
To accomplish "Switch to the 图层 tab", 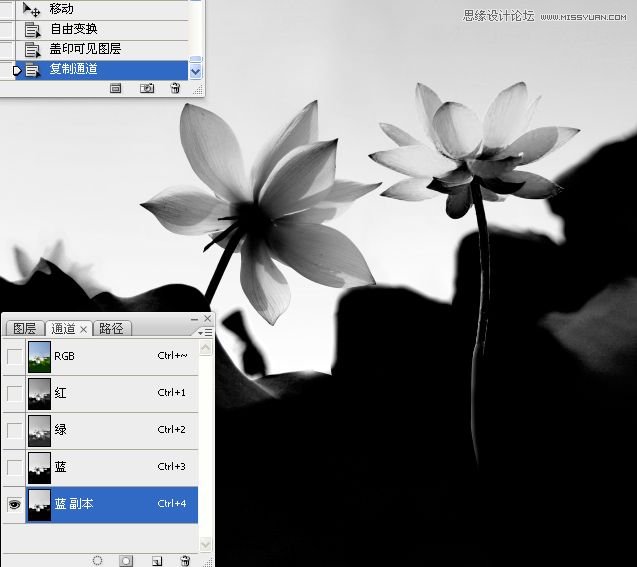I will (24, 328).
